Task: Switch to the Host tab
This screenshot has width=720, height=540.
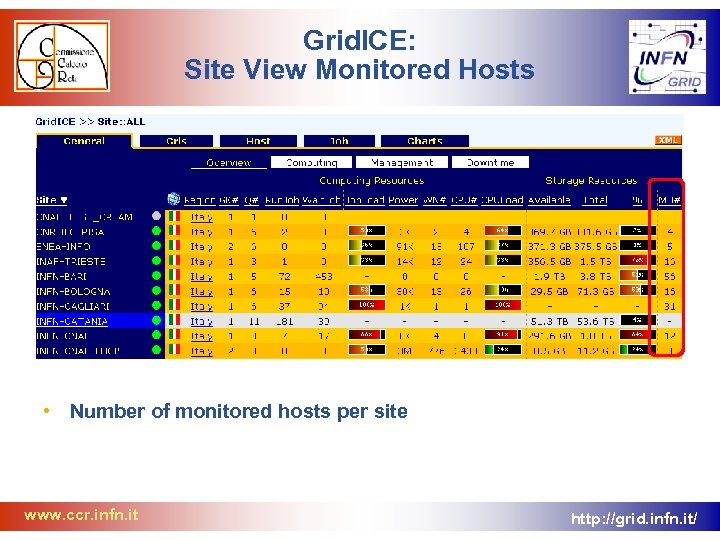Action: 258,141
